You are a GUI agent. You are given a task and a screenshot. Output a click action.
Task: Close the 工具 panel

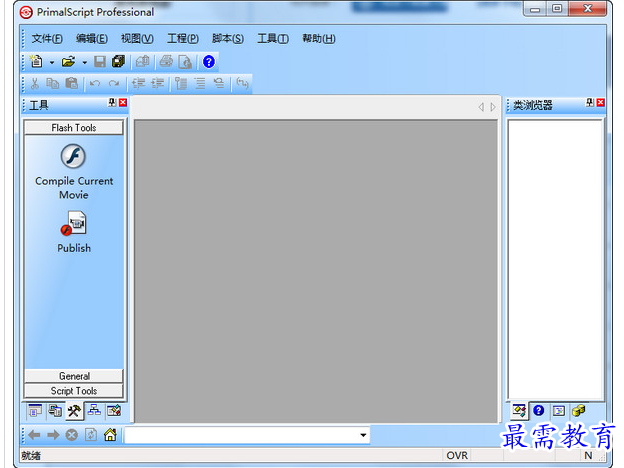coord(123,103)
